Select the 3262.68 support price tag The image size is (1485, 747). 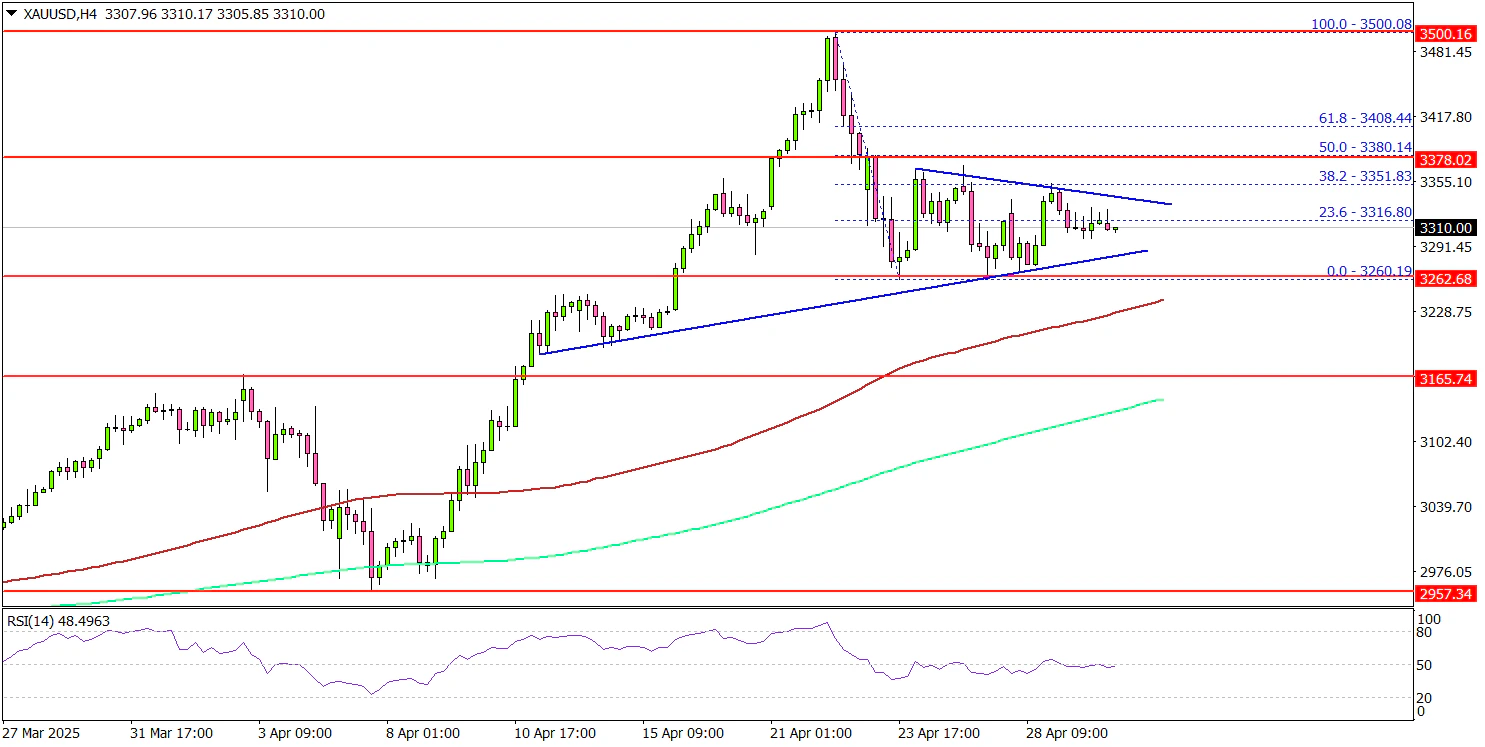[x=1446, y=279]
